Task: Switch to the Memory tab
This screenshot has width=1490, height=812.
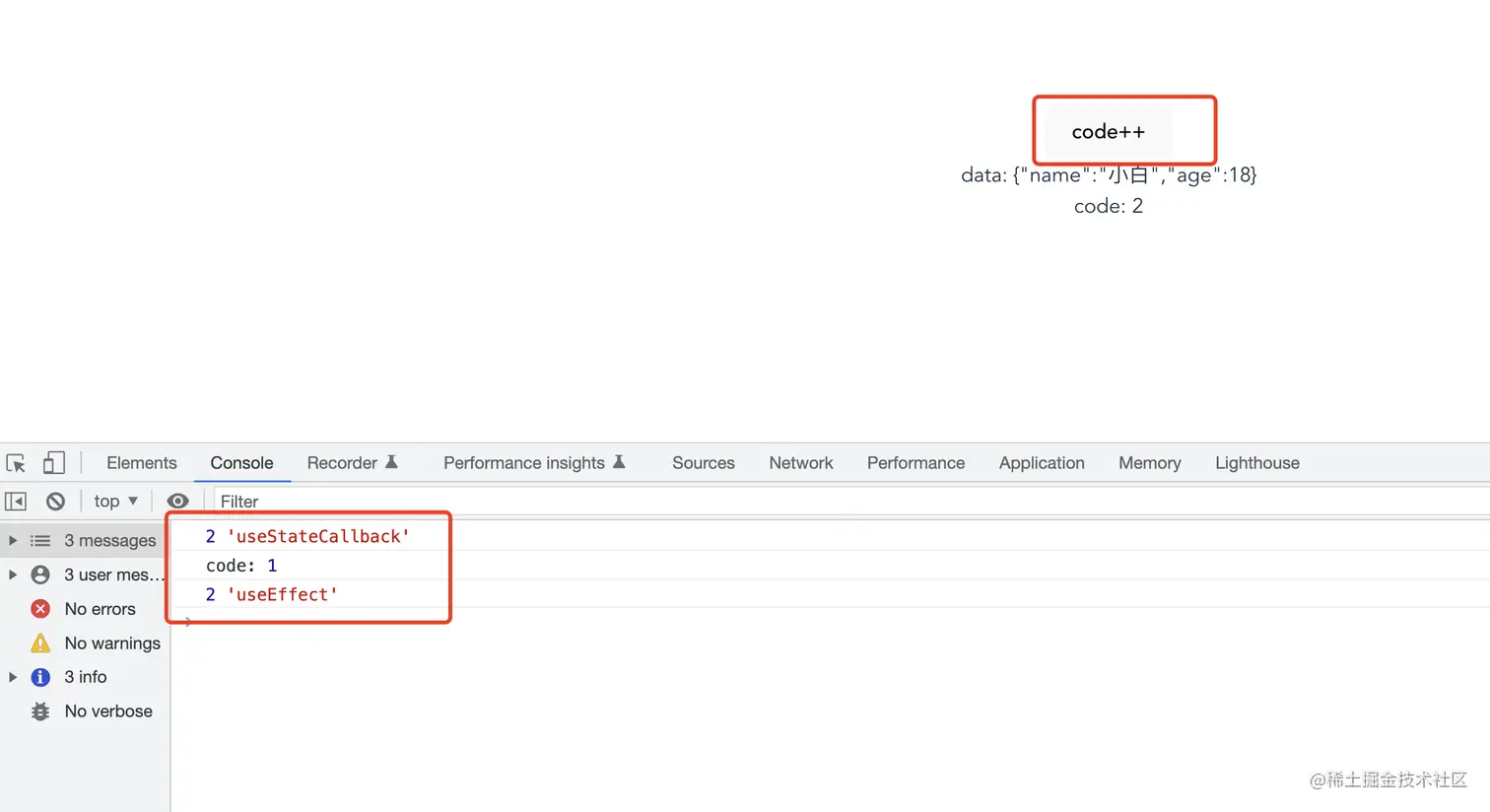Action: [1149, 463]
